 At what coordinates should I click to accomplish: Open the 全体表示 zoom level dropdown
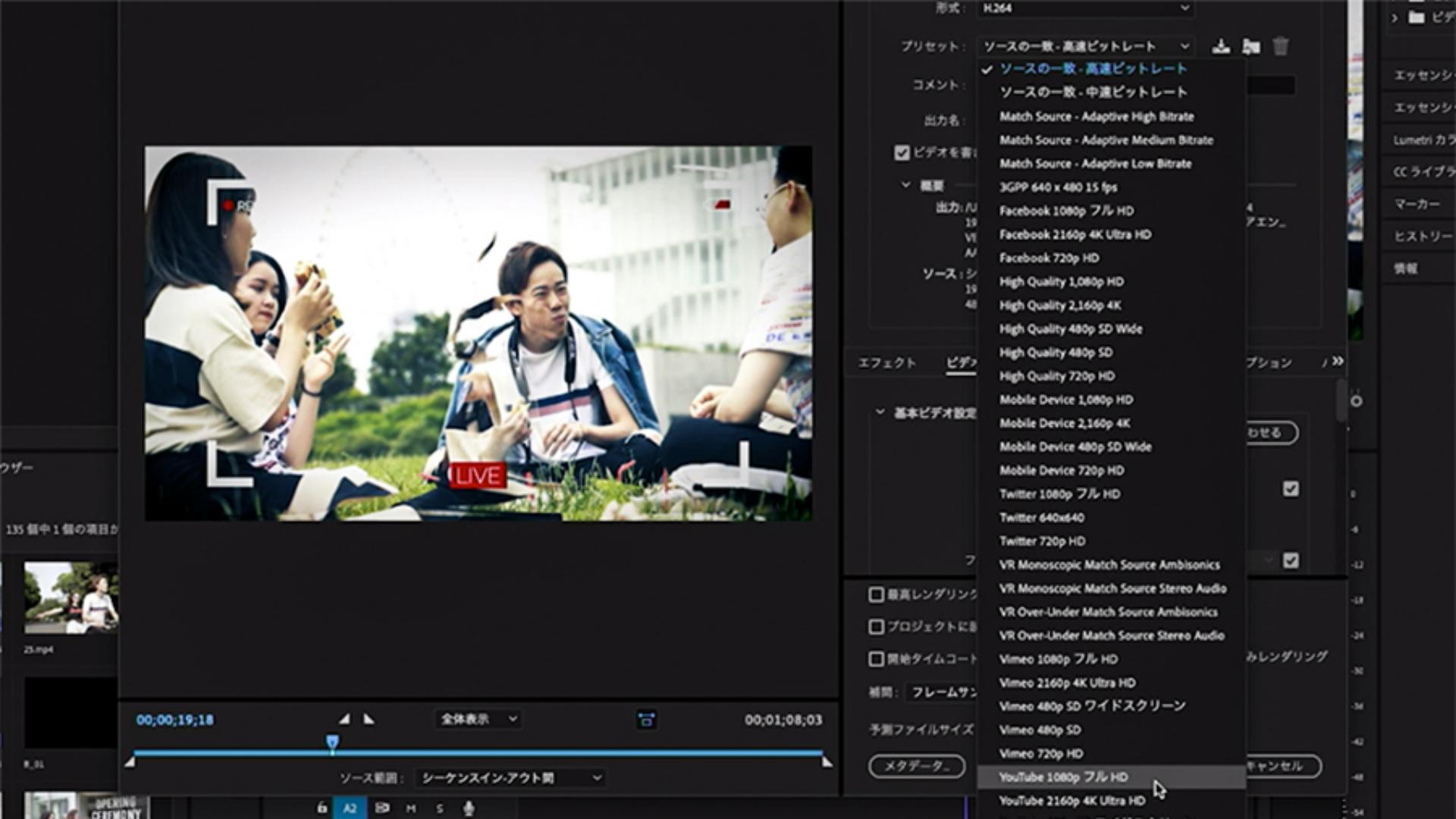coord(479,719)
